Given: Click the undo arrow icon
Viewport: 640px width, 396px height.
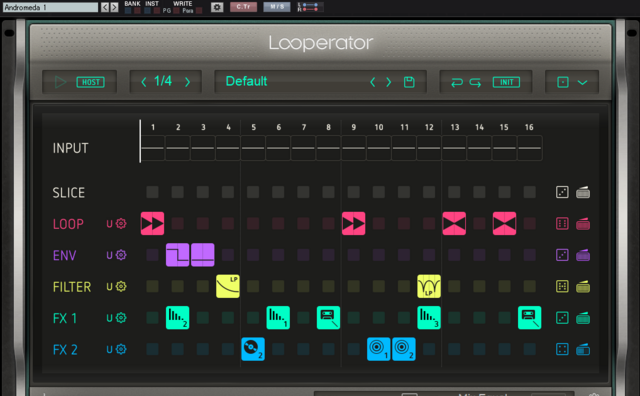Looking at the screenshot, I should point(457,82).
